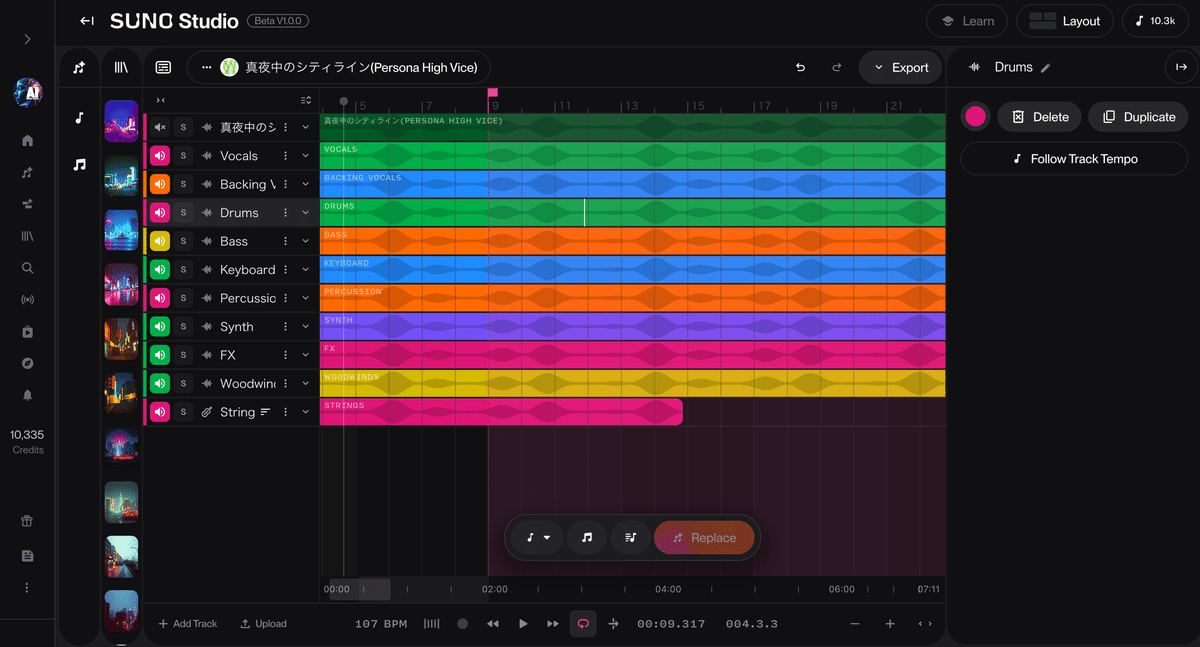Click the pink track color swatch for Drums
Image resolution: width=1200 pixels, height=647 pixels.
click(x=975, y=116)
